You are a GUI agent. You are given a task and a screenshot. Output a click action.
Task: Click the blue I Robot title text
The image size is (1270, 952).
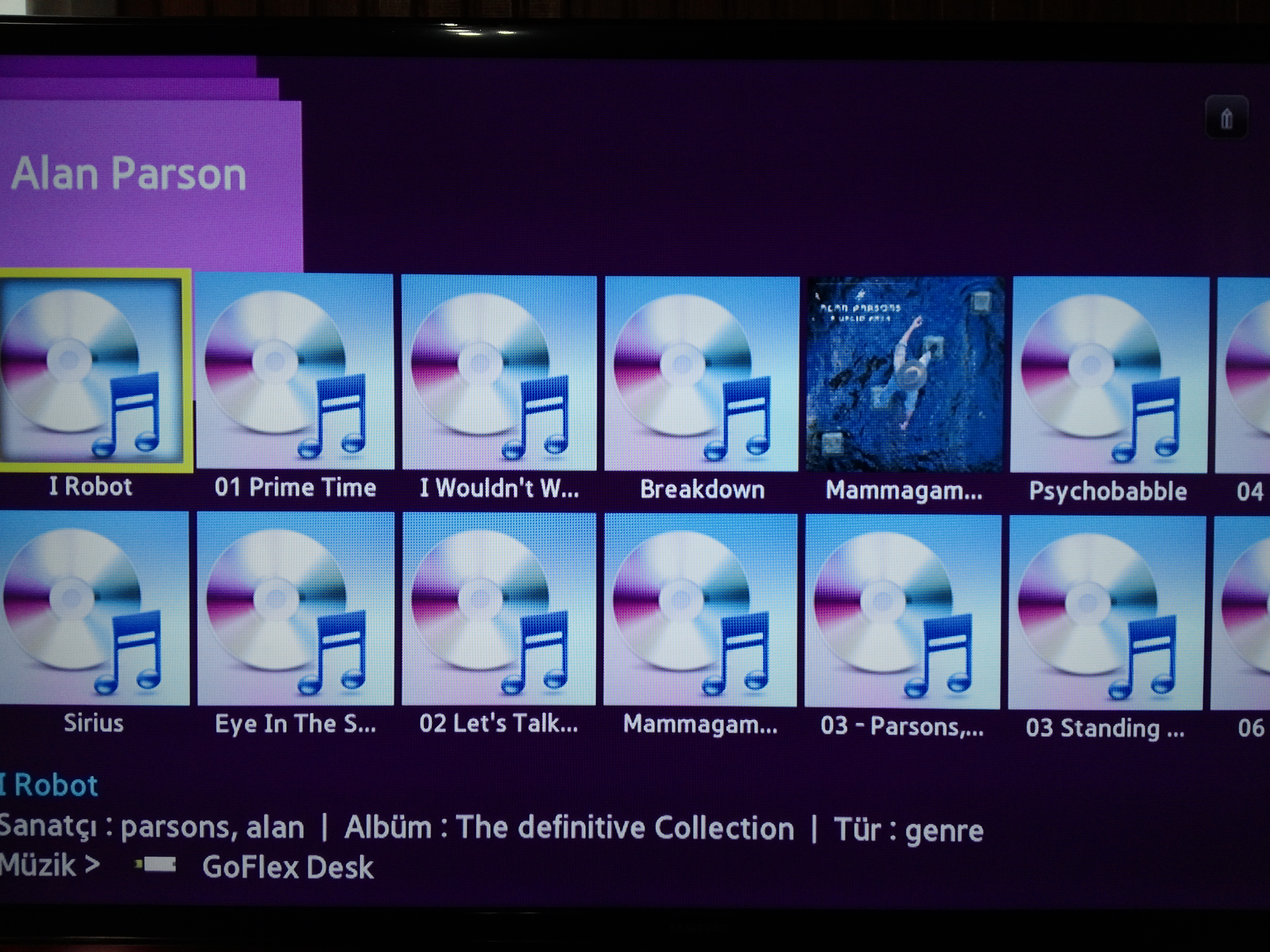(49, 785)
